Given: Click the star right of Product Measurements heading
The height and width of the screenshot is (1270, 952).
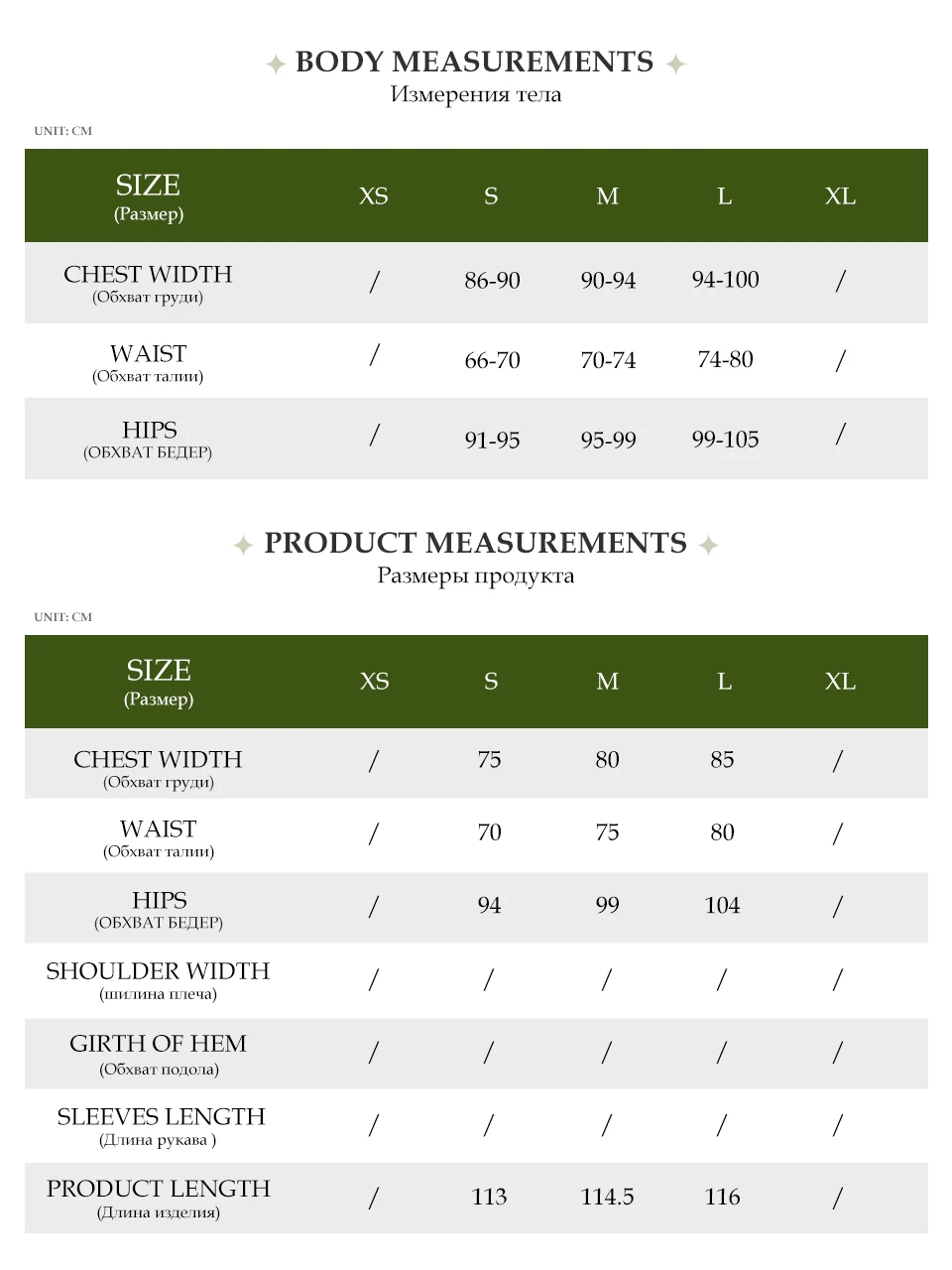Looking at the screenshot, I should (x=708, y=545).
